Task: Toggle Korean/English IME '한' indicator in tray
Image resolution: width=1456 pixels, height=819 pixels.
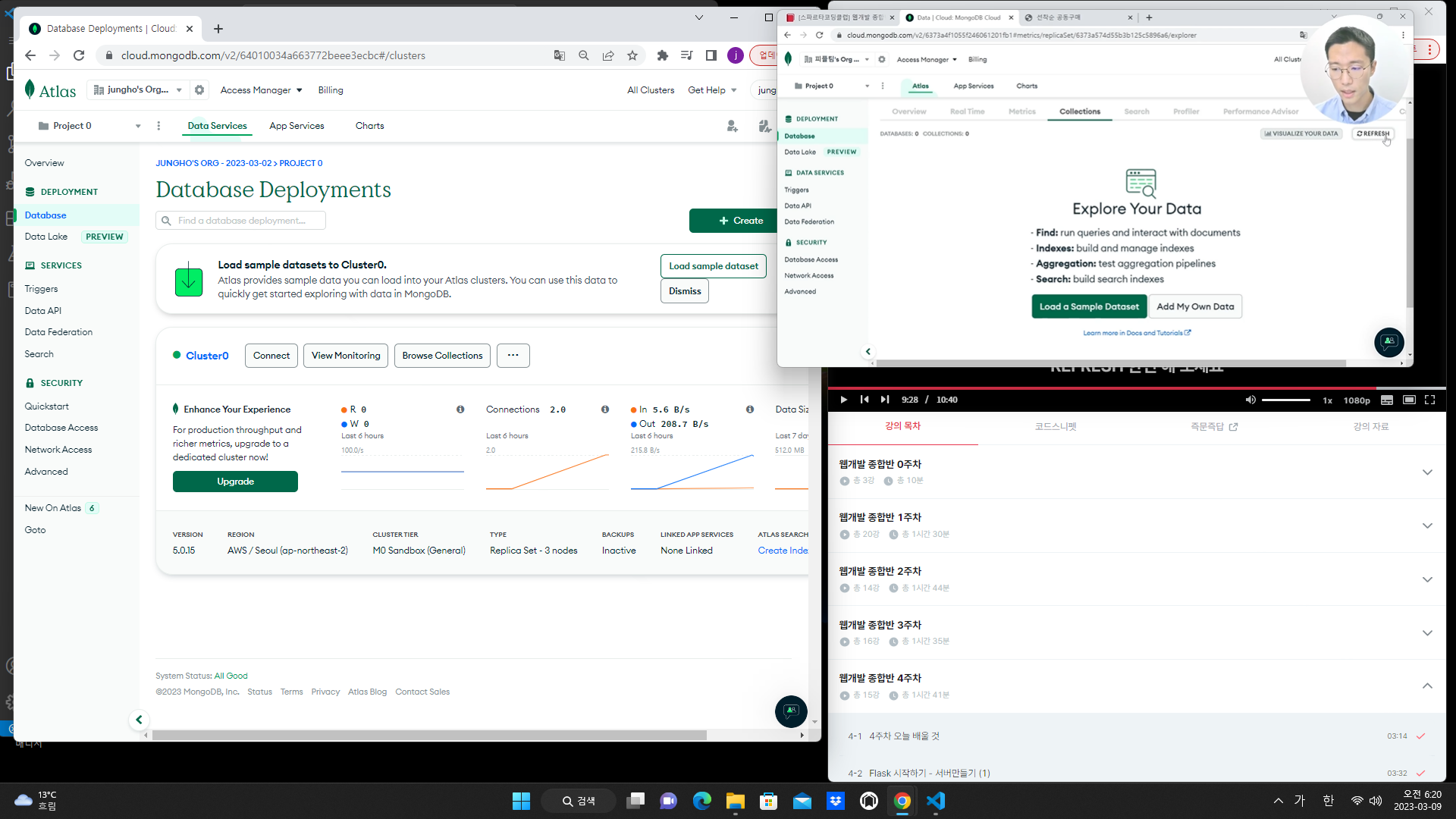Action: [x=1328, y=801]
